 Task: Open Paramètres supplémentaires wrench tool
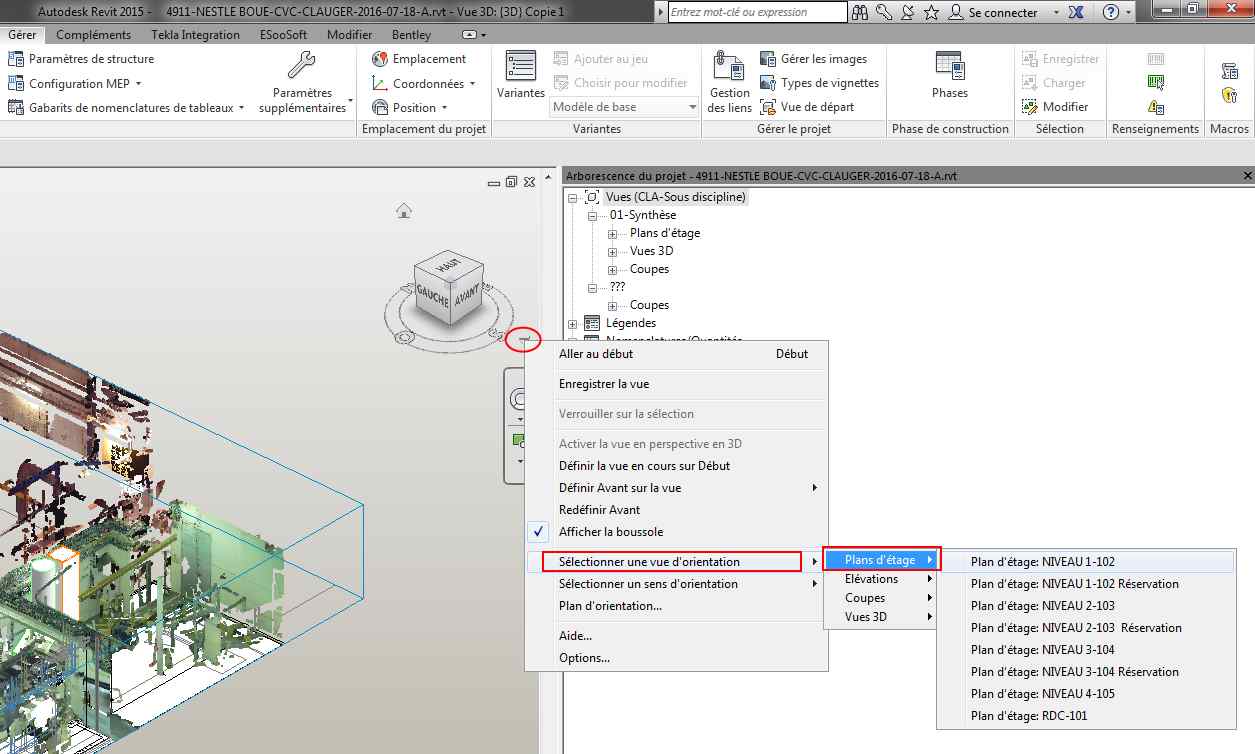(x=302, y=82)
